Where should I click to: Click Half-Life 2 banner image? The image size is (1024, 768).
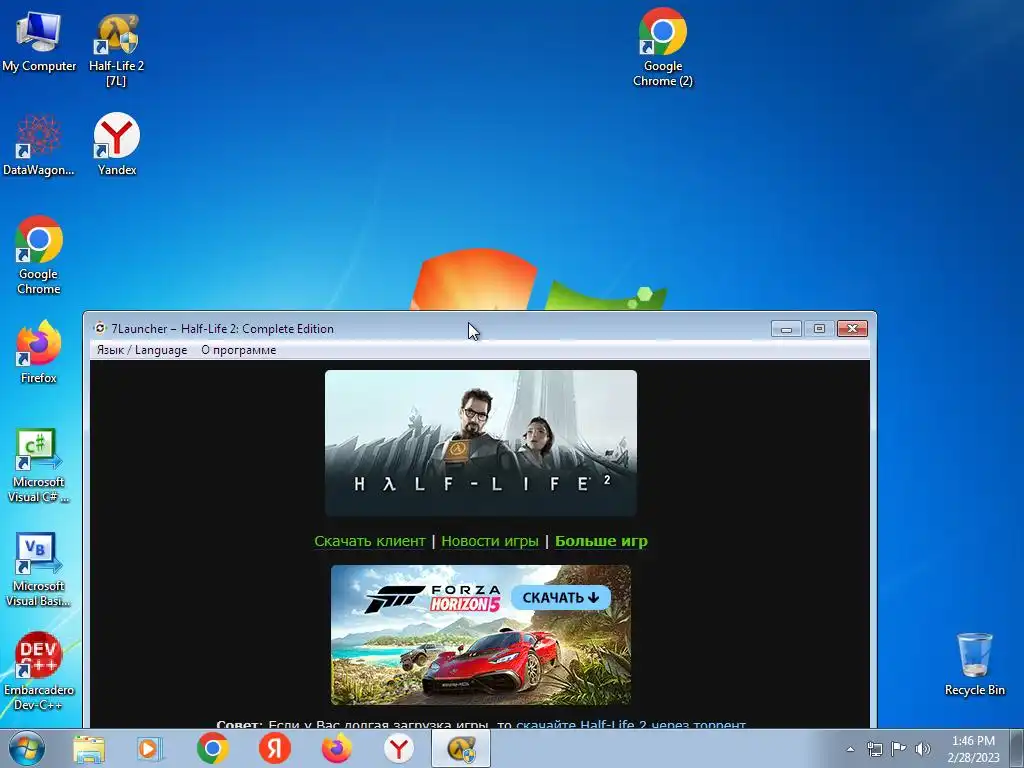pyautogui.click(x=481, y=443)
